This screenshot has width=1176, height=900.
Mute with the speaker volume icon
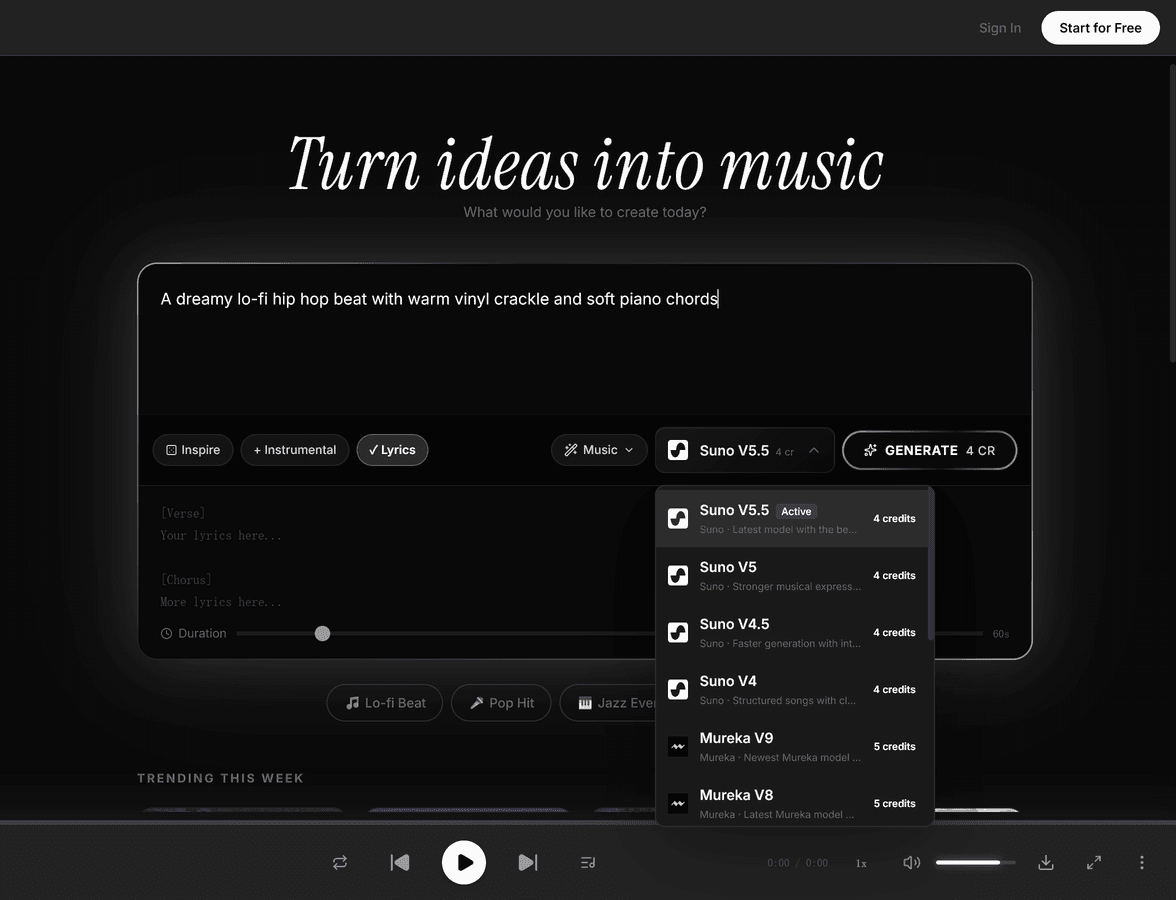pos(911,862)
